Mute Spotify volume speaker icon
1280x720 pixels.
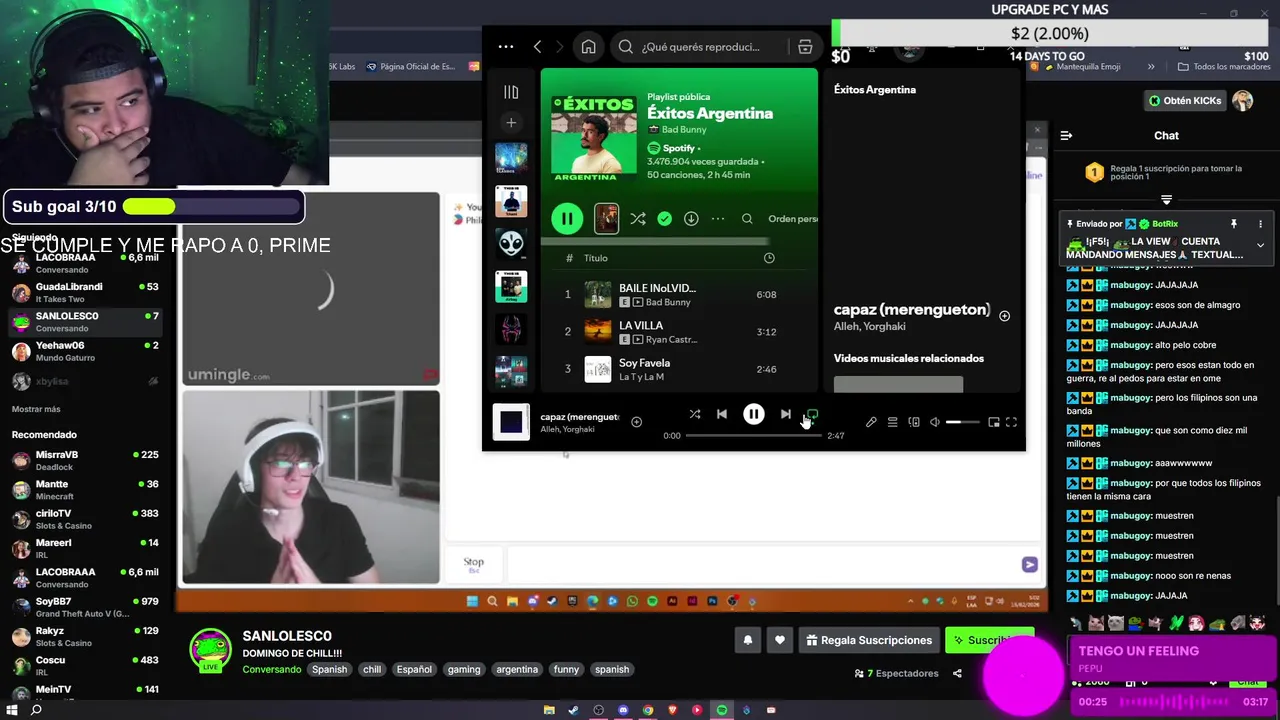click(935, 423)
